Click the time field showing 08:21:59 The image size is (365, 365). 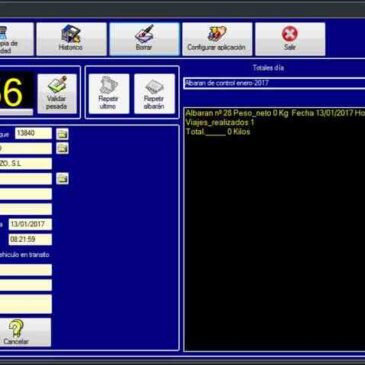[x=30, y=239]
